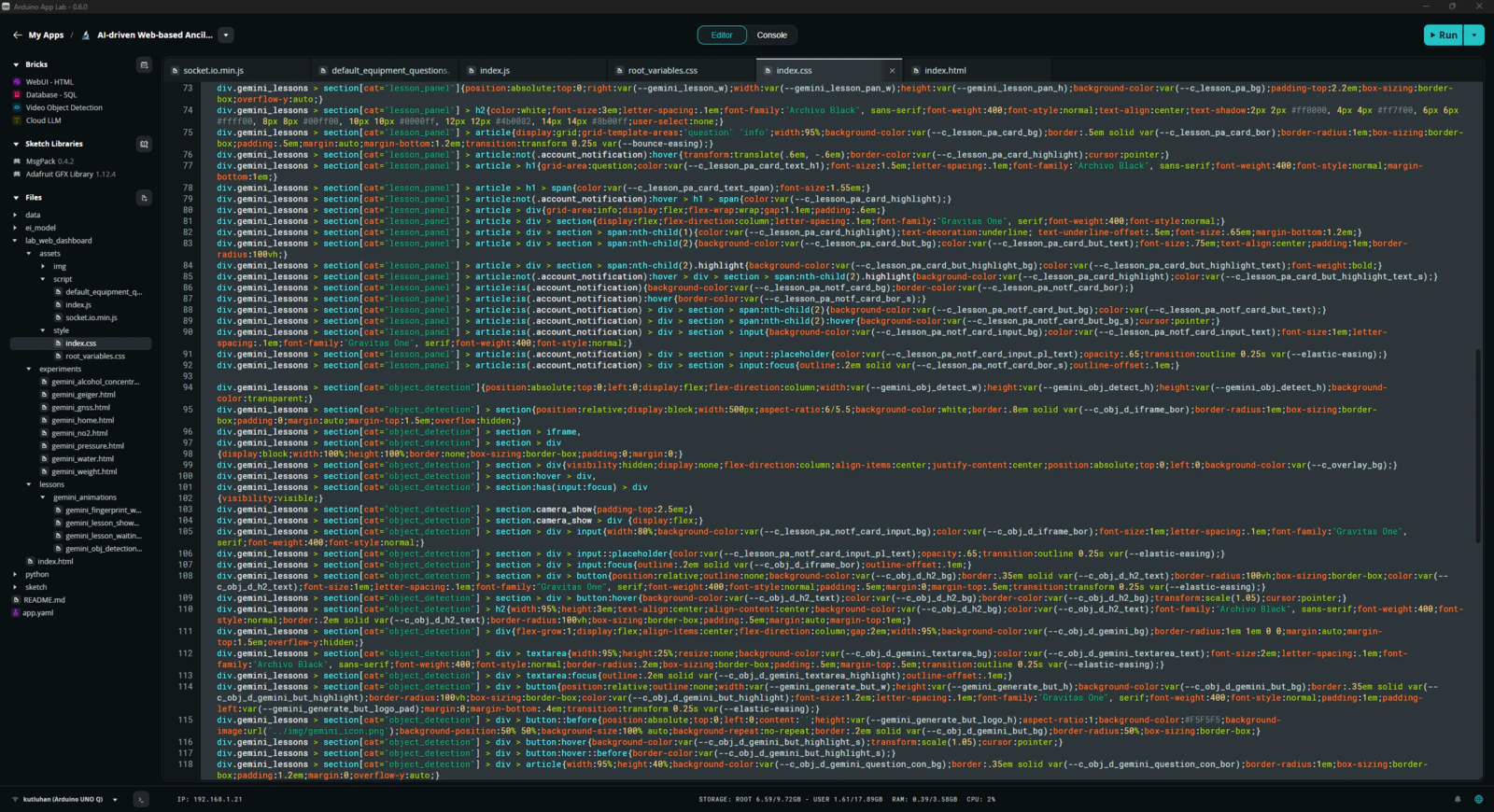Select the Database - SQL brick icon

[x=17, y=95]
